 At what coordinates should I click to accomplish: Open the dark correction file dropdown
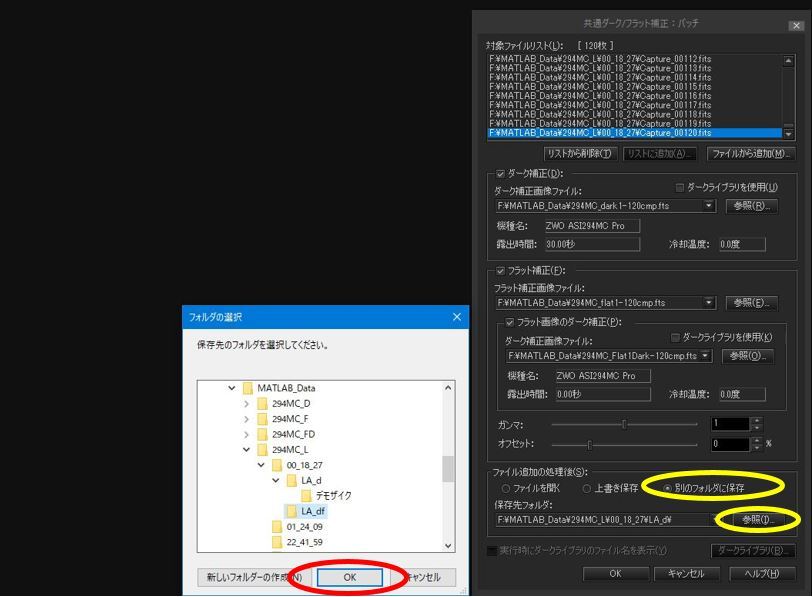click(708, 206)
